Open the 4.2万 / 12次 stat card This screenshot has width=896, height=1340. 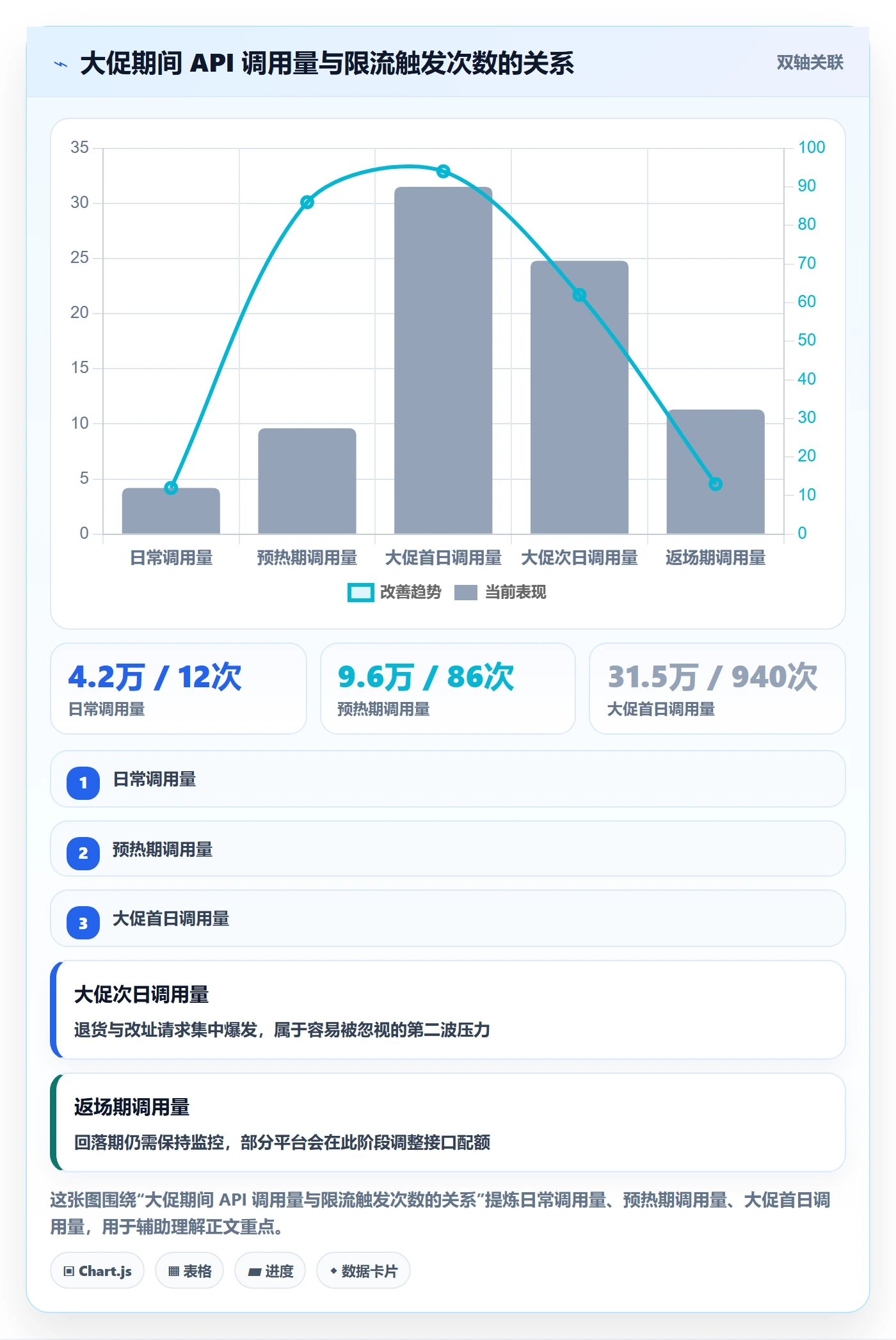pyautogui.click(x=179, y=689)
